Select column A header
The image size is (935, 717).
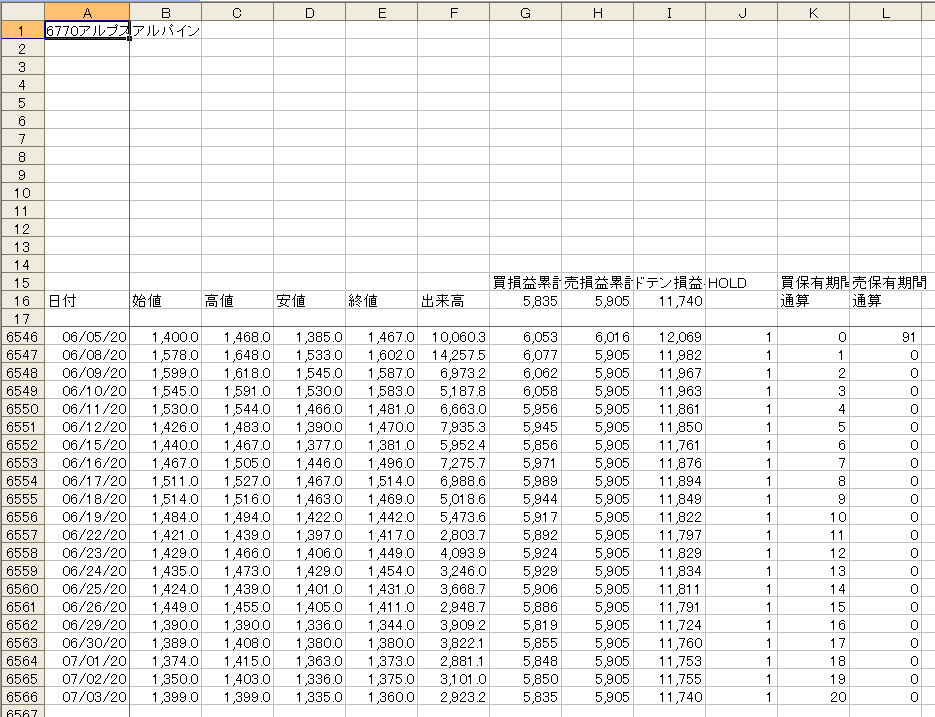coord(87,12)
